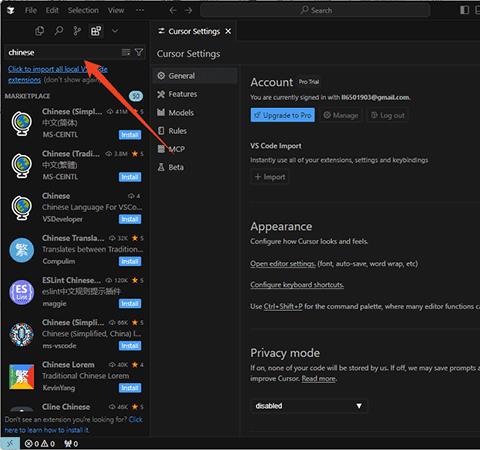Expand the sidebar views chevron

click(115, 31)
